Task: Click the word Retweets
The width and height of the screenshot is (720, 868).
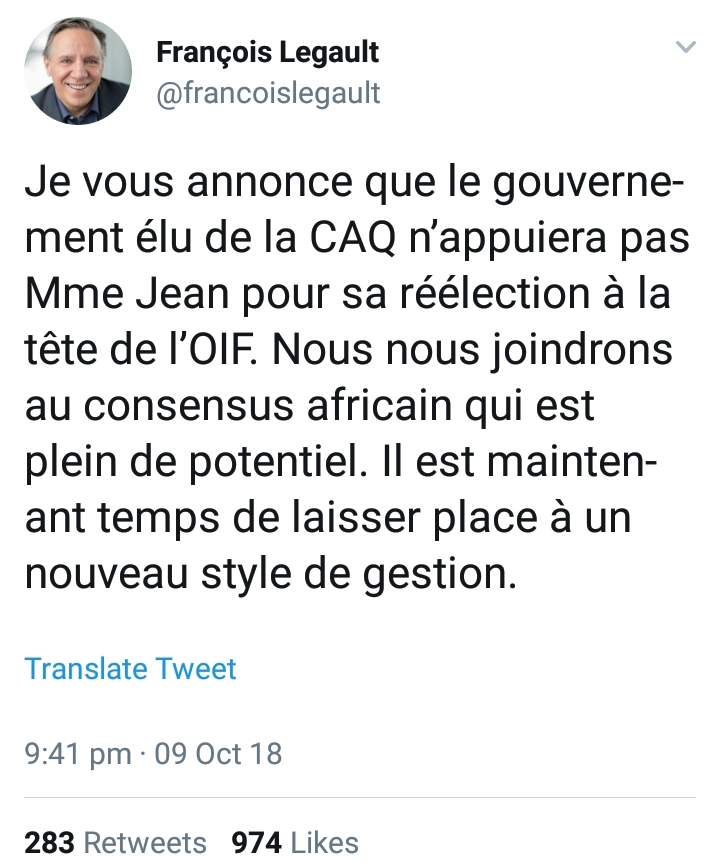Action: [146, 843]
